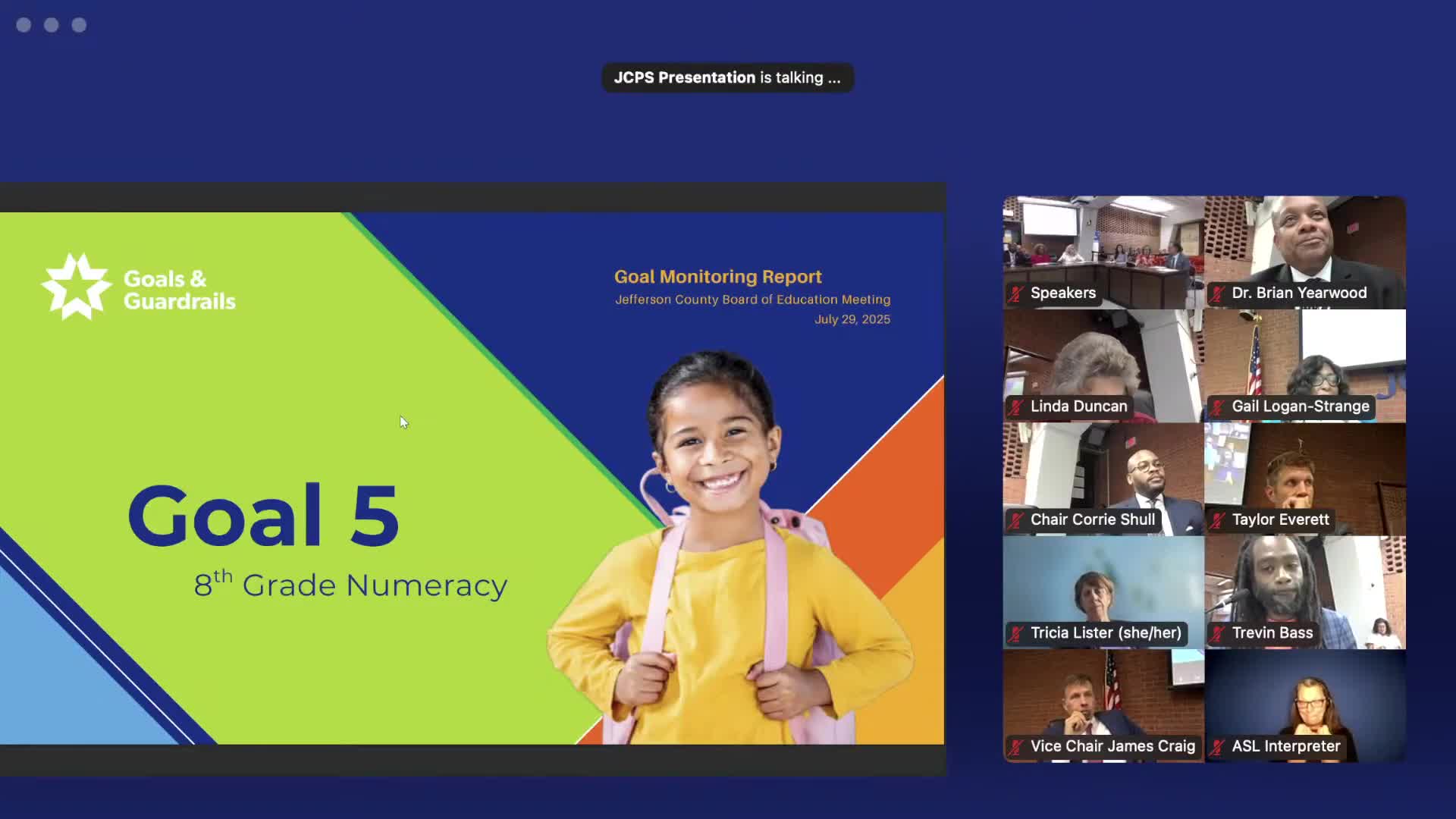Select Trevin Bass's video tile
Viewport: 1456px width, 819px height.
[1304, 585]
